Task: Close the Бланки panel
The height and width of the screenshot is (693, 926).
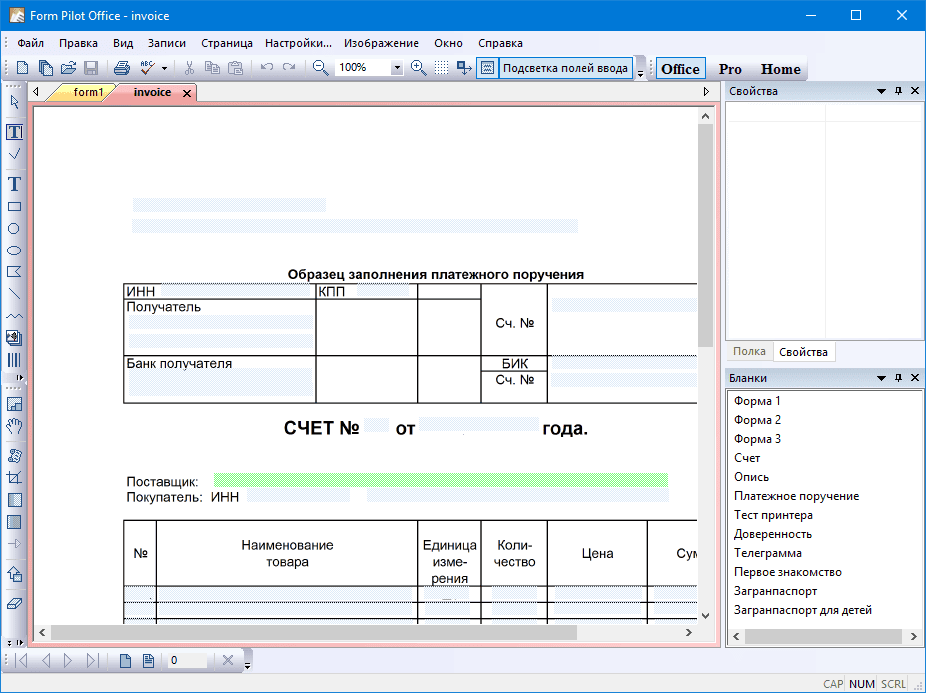Action: 915,378
